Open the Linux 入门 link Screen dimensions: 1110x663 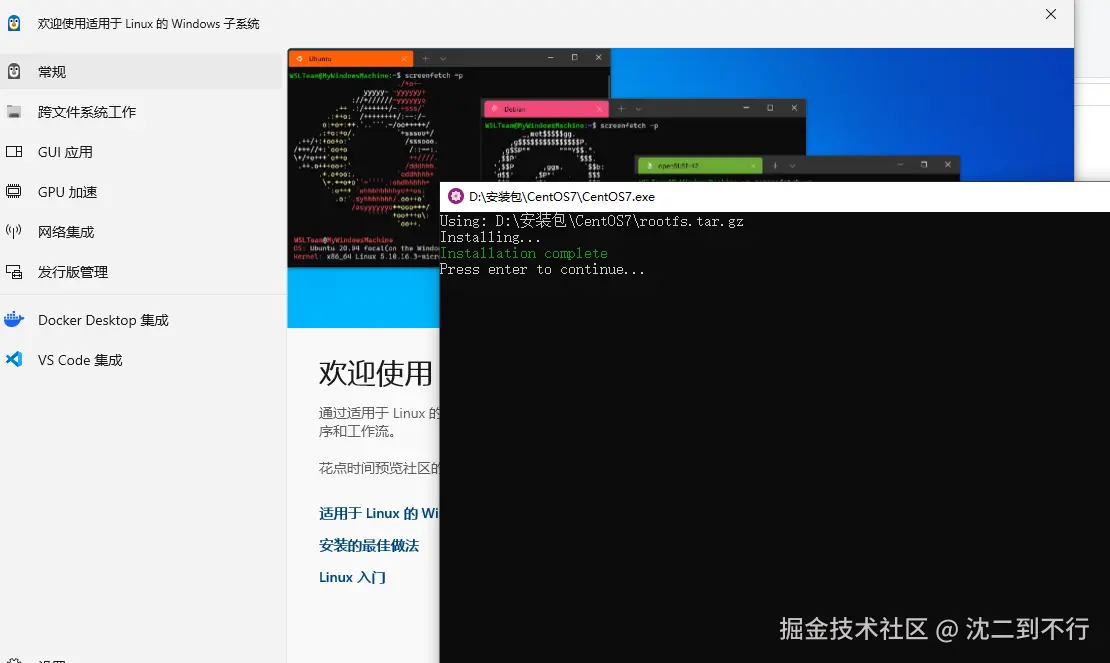click(352, 577)
